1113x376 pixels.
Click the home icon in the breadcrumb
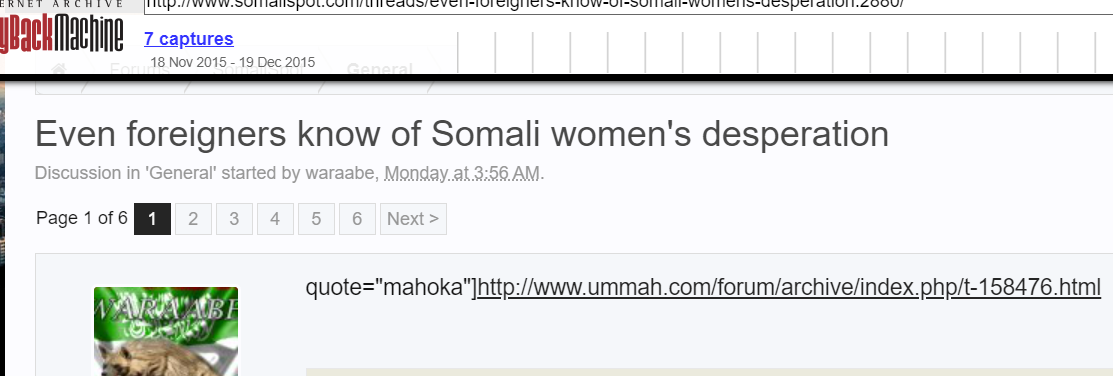60,70
